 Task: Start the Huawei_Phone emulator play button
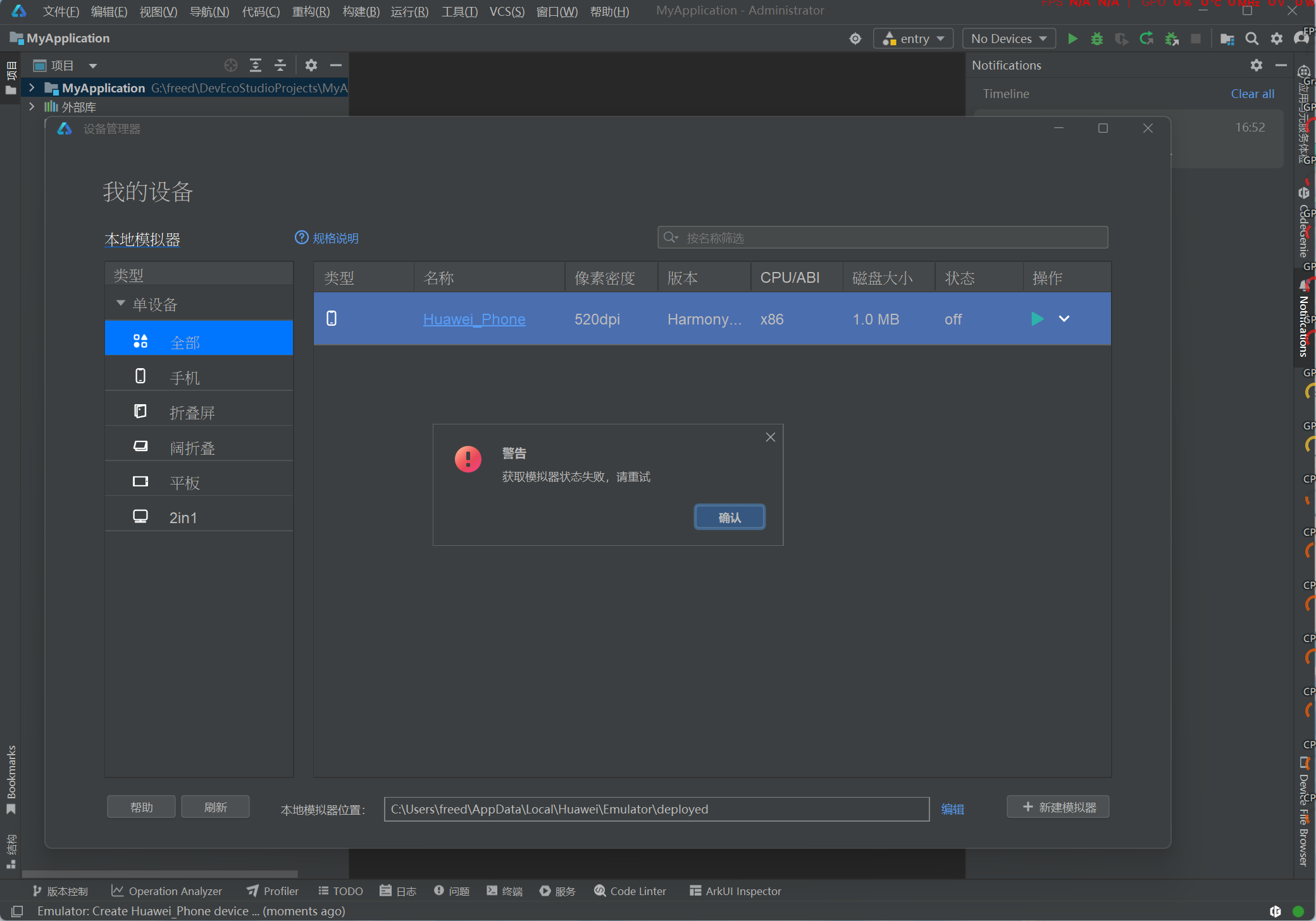click(x=1037, y=319)
